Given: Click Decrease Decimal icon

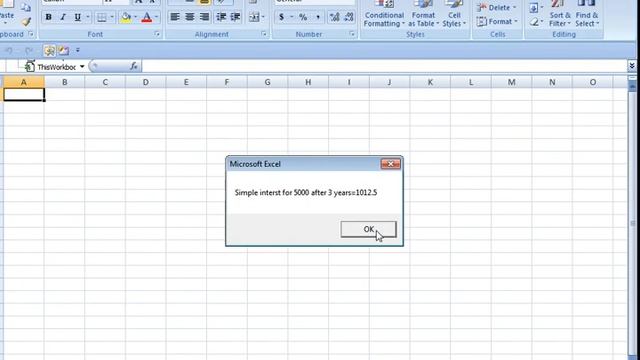Looking at the screenshot, I should (349, 17).
